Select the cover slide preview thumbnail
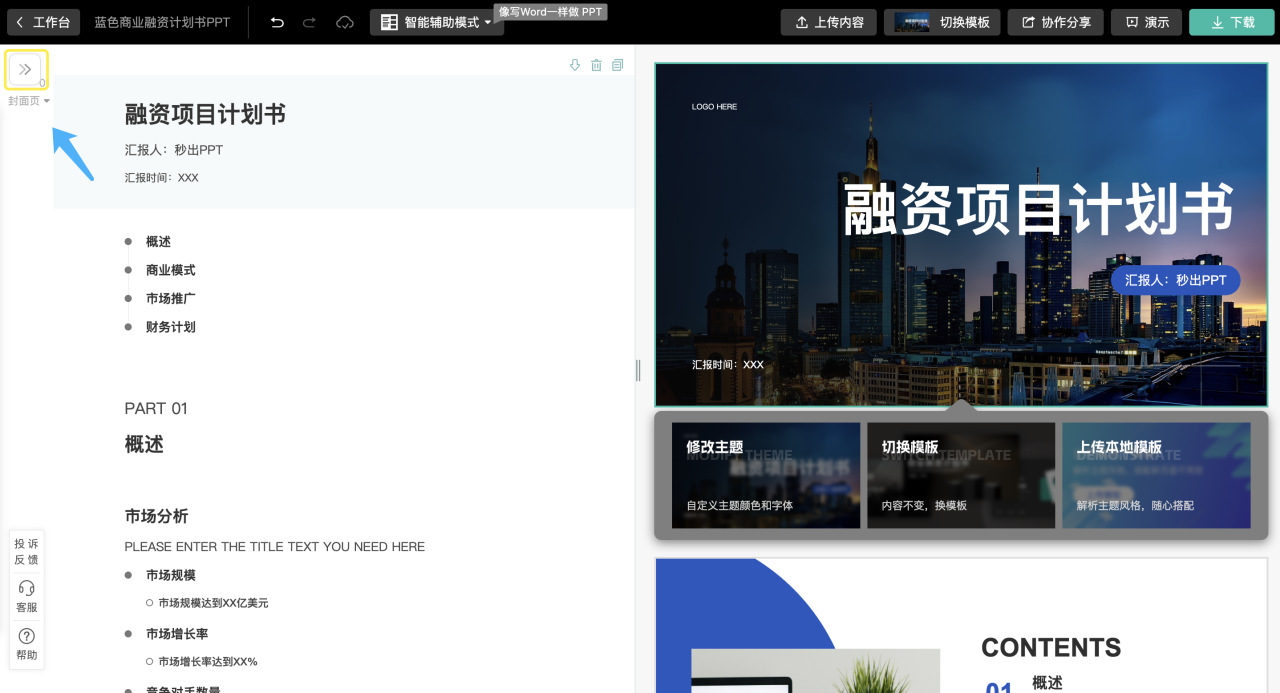Screen dimensions: 1280x693 961,234
